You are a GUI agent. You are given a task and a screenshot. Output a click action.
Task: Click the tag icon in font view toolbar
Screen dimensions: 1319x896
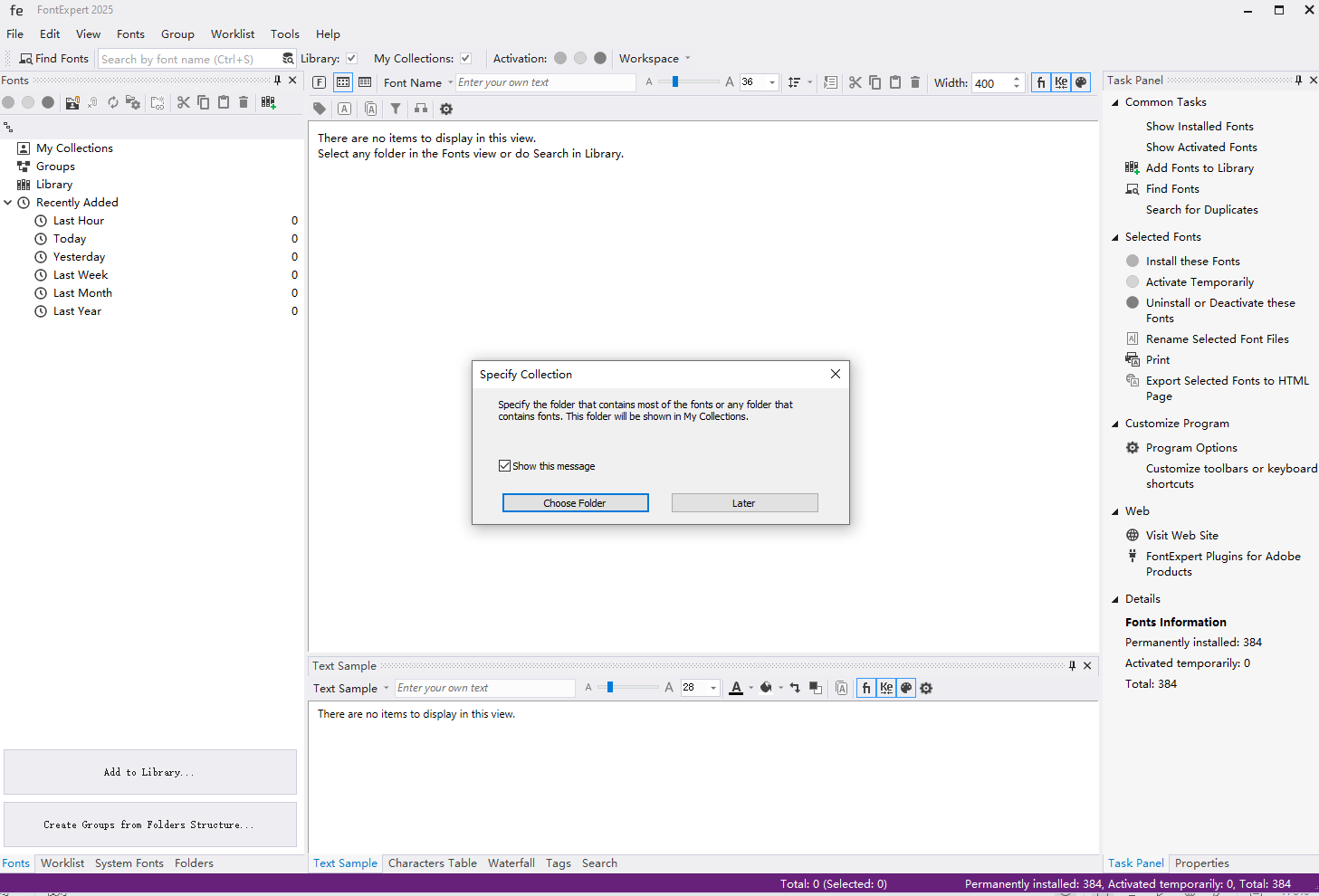click(x=320, y=109)
